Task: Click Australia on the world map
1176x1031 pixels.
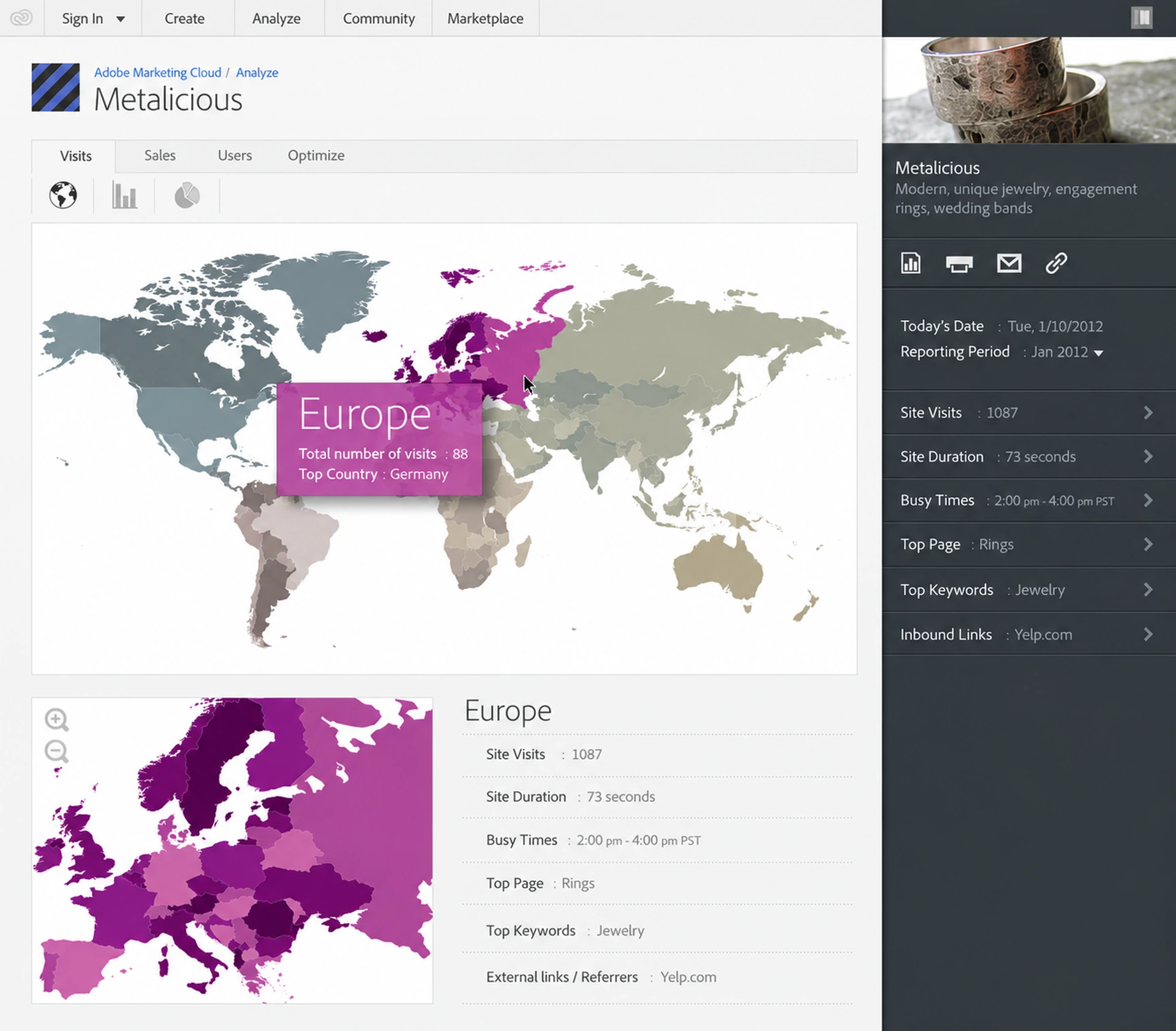Action: 718,569
